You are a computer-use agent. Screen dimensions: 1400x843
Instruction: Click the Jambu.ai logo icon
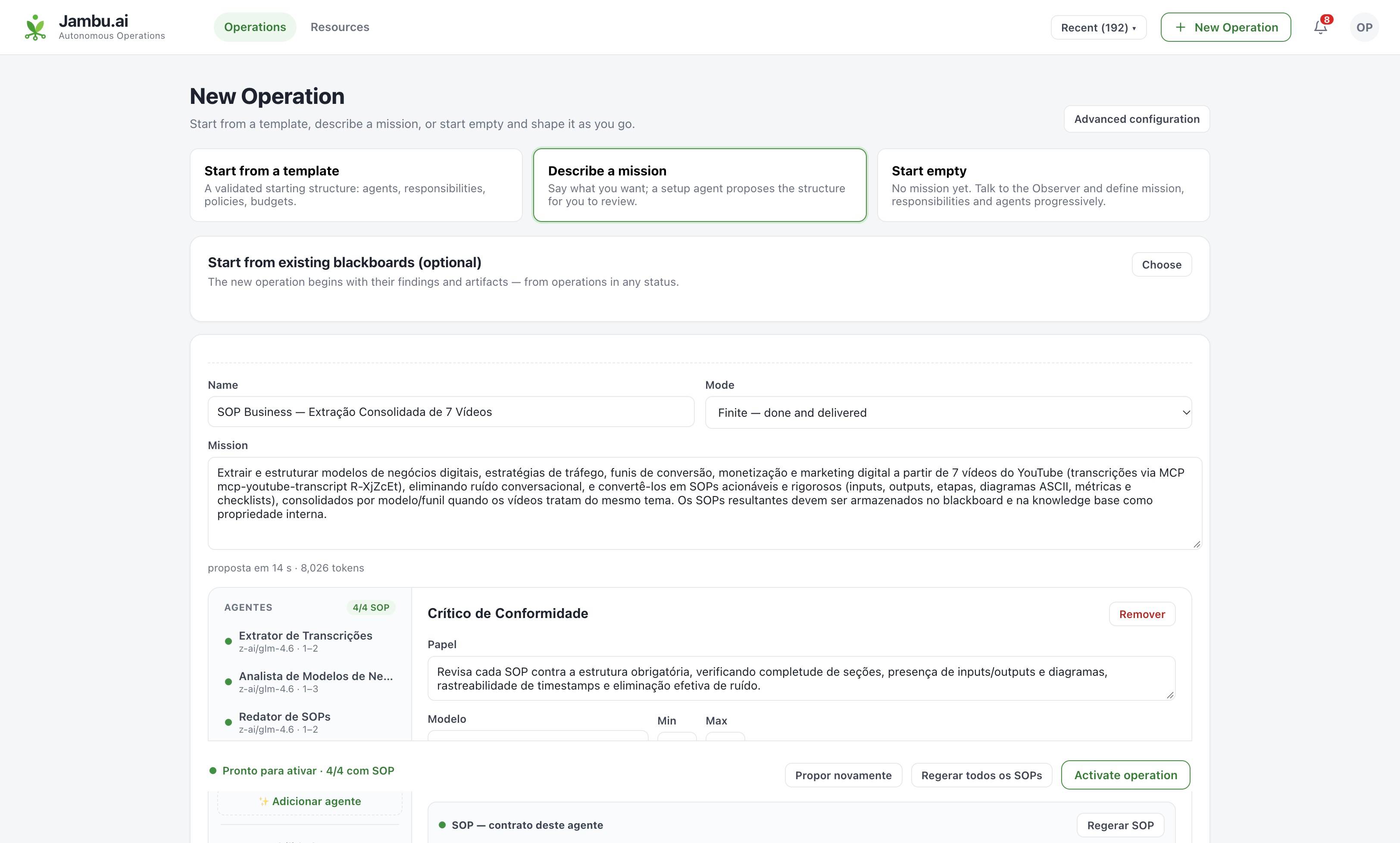coord(35,27)
